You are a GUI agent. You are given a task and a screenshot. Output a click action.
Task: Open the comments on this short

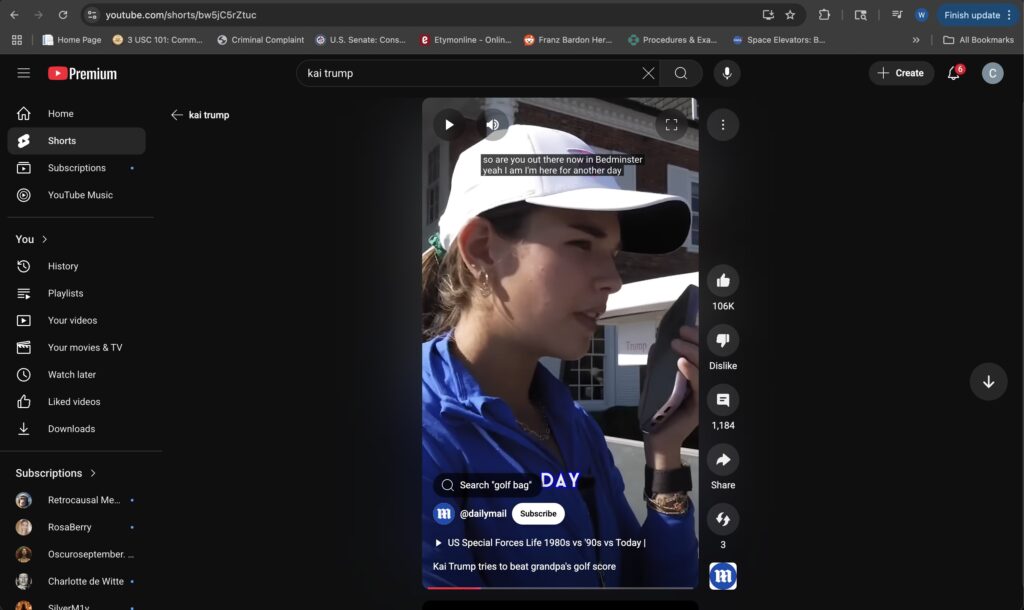coord(722,400)
